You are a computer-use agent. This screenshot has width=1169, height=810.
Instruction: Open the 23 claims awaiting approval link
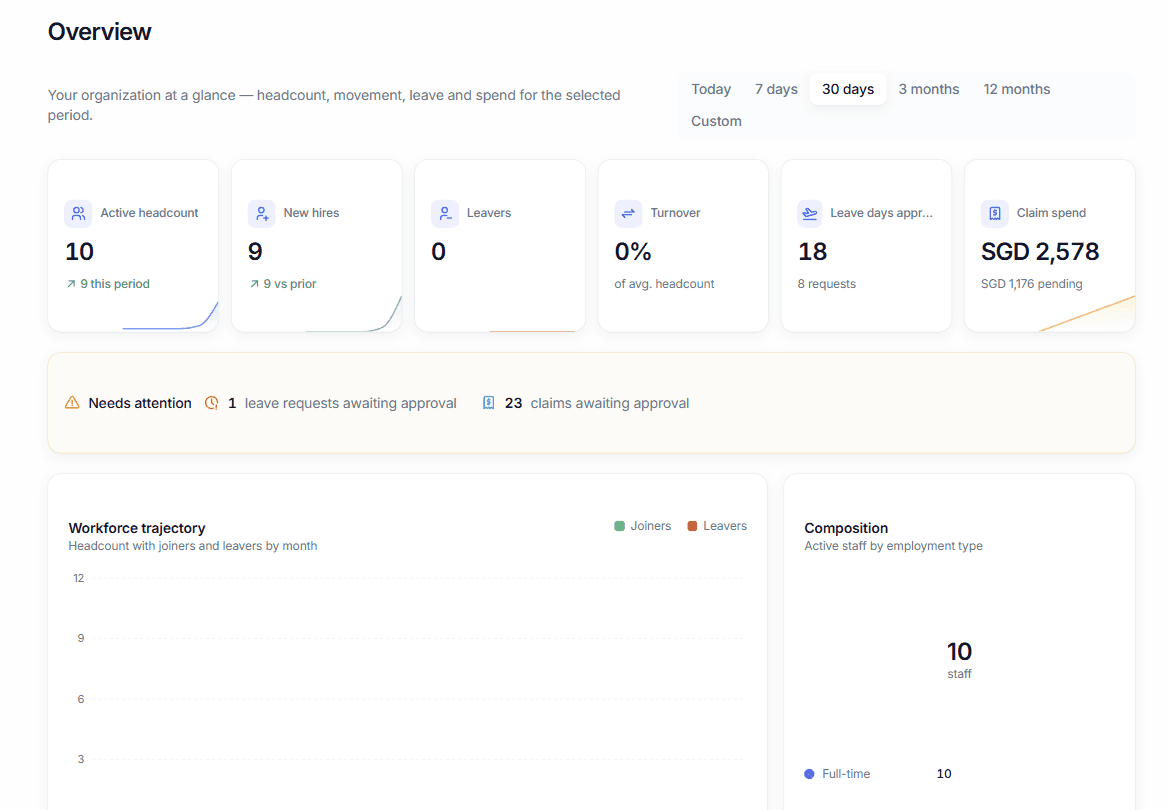(585, 403)
